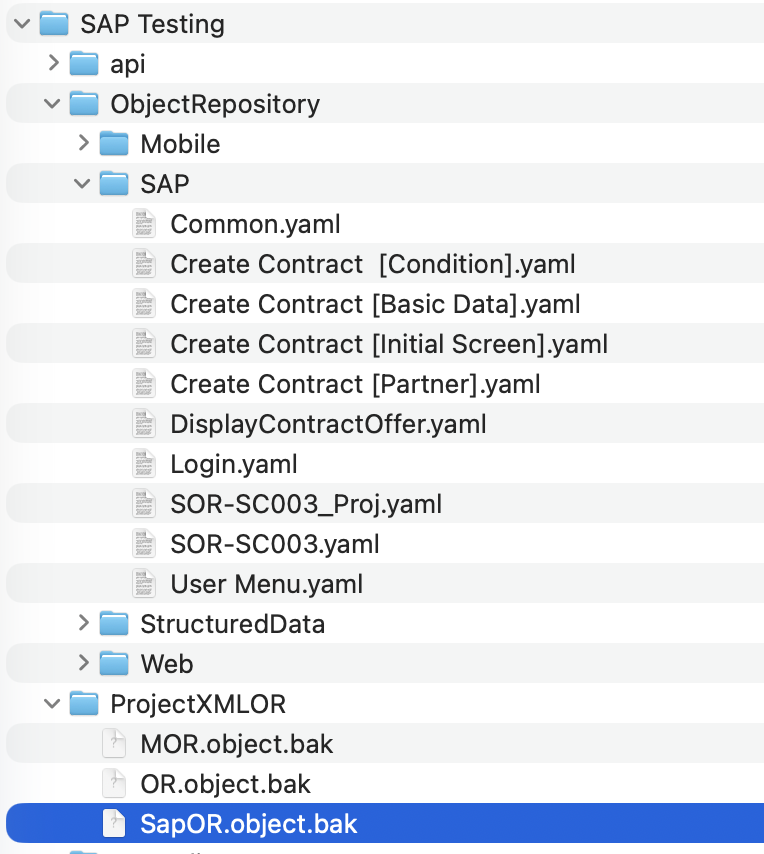Click the api folder icon
The width and height of the screenshot is (764, 854).
pyautogui.click(x=84, y=63)
